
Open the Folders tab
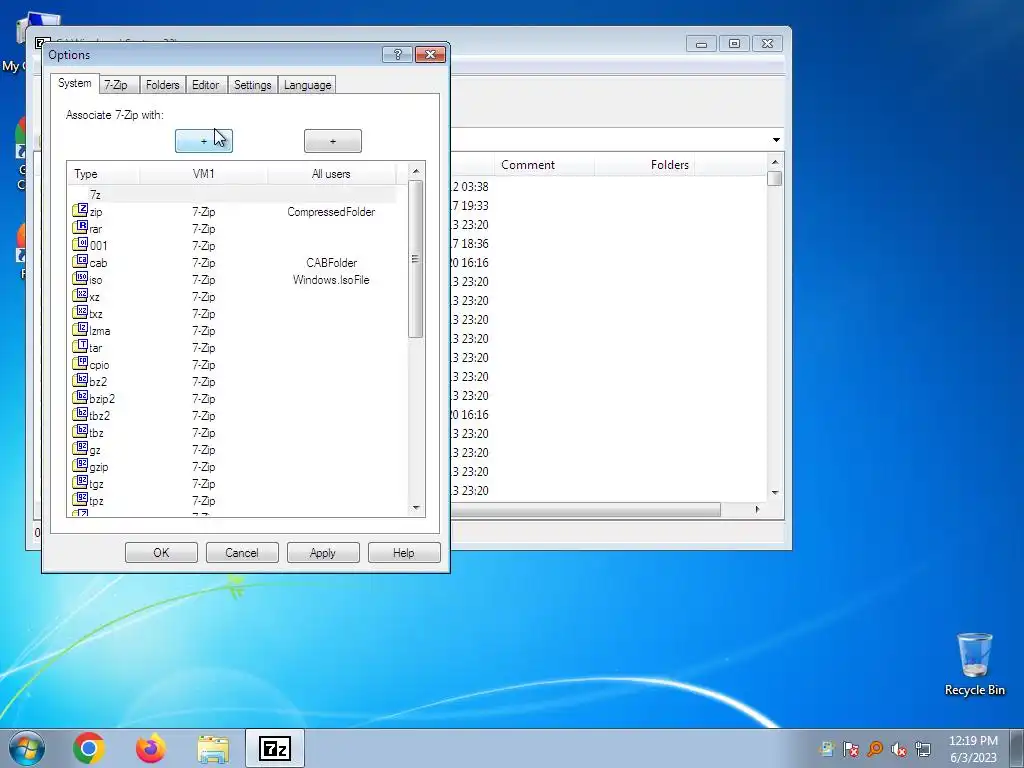(x=163, y=85)
